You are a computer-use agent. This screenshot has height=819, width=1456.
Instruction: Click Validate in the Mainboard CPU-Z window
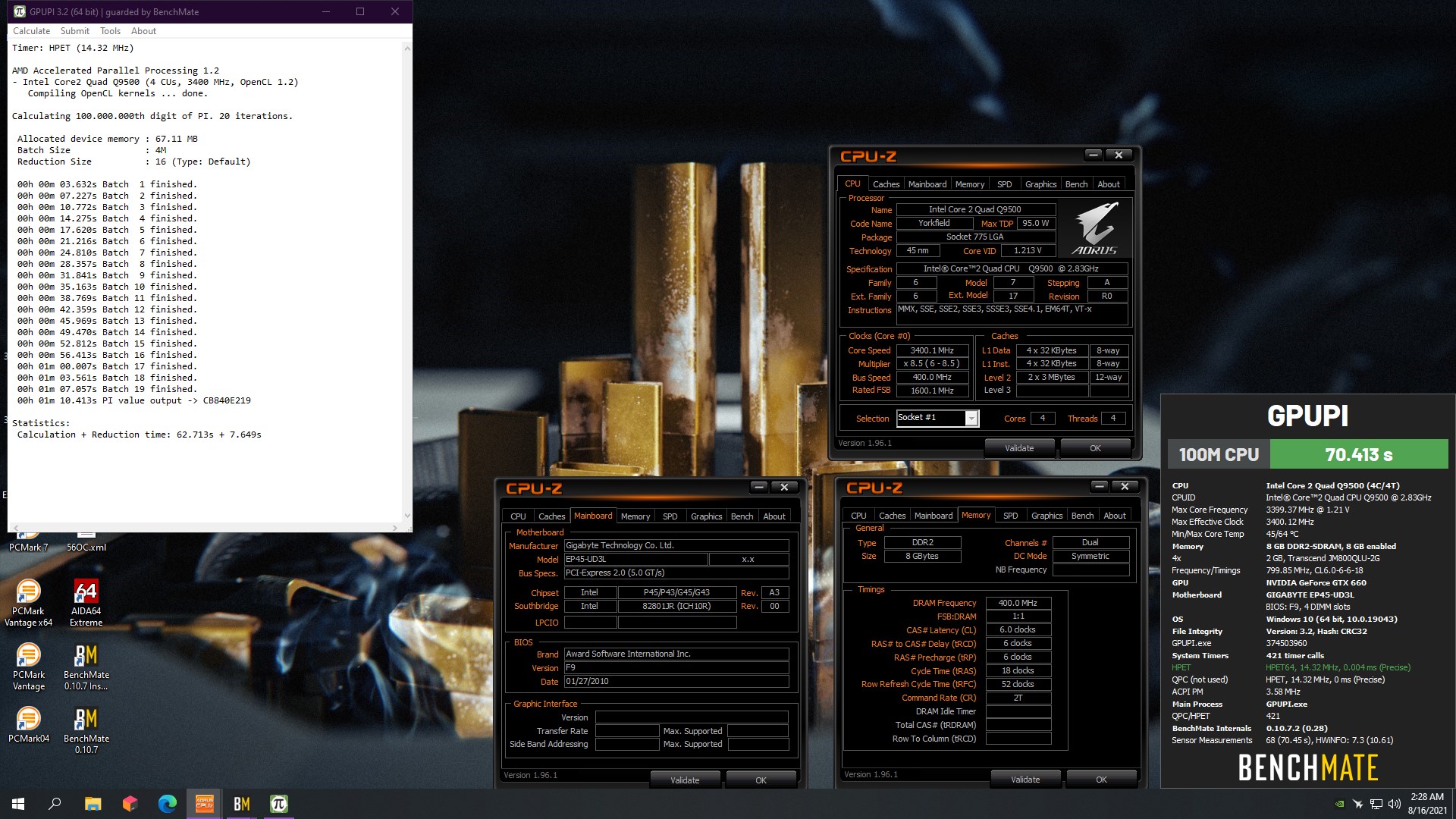(x=685, y=780)
